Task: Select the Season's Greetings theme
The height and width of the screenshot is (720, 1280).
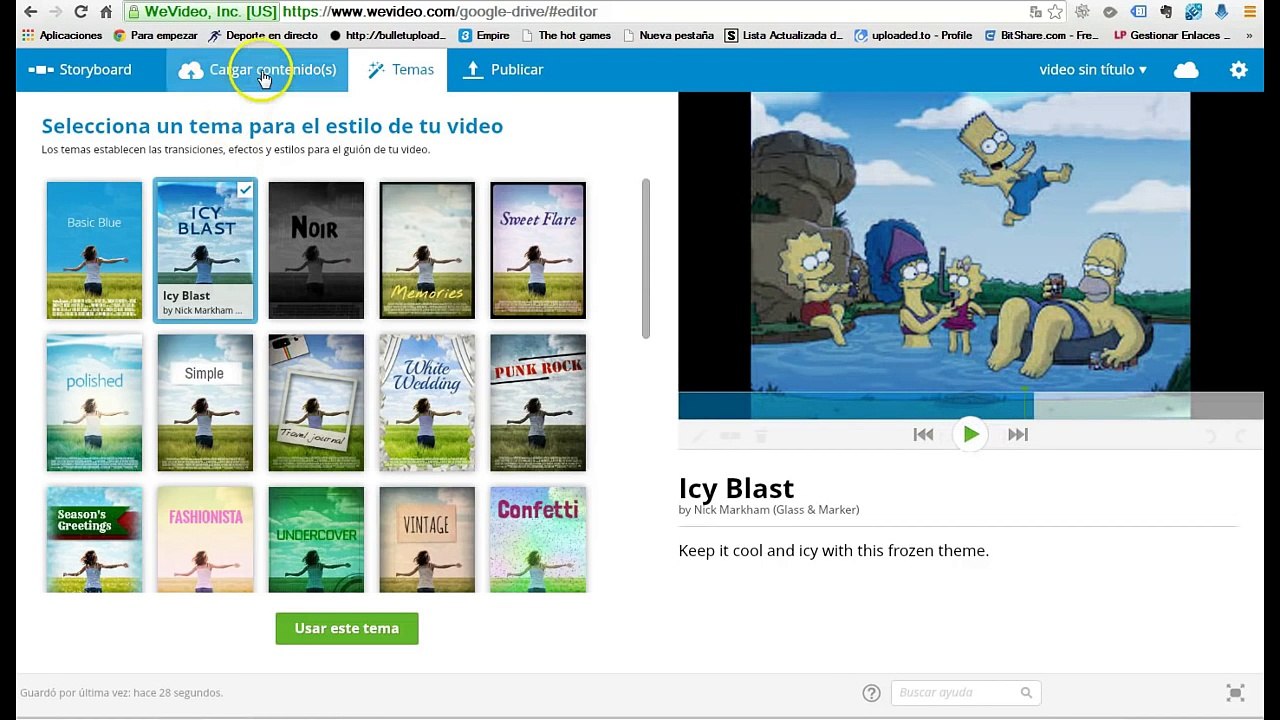Action: 94,540
